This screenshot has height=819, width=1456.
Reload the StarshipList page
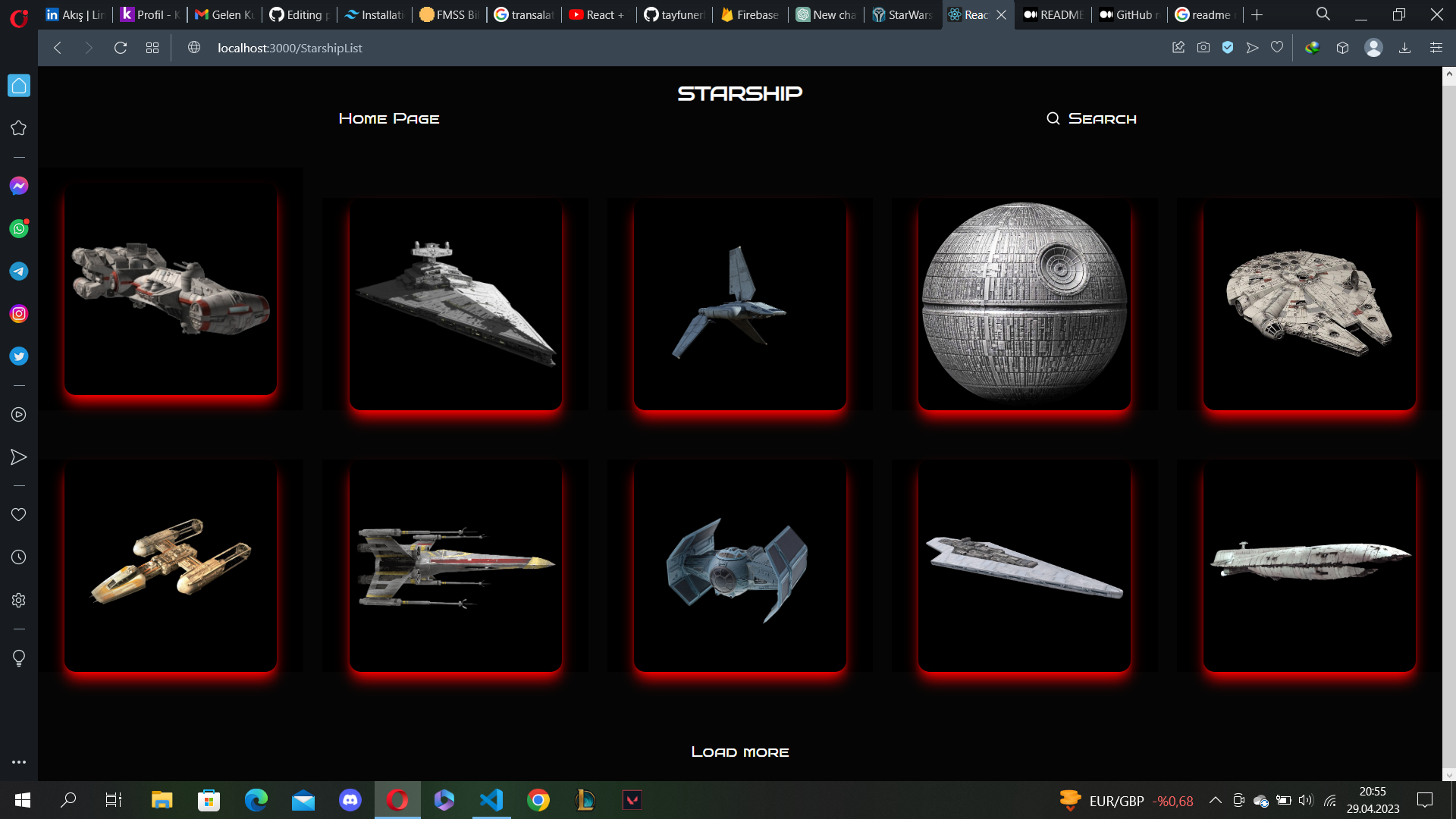120,48
